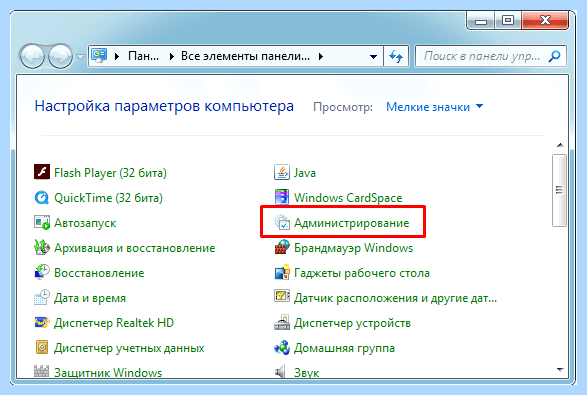The image size is (587, 395).
Task: Open the Датчик расположения и другие link
Action: click(x=395, y=298)
